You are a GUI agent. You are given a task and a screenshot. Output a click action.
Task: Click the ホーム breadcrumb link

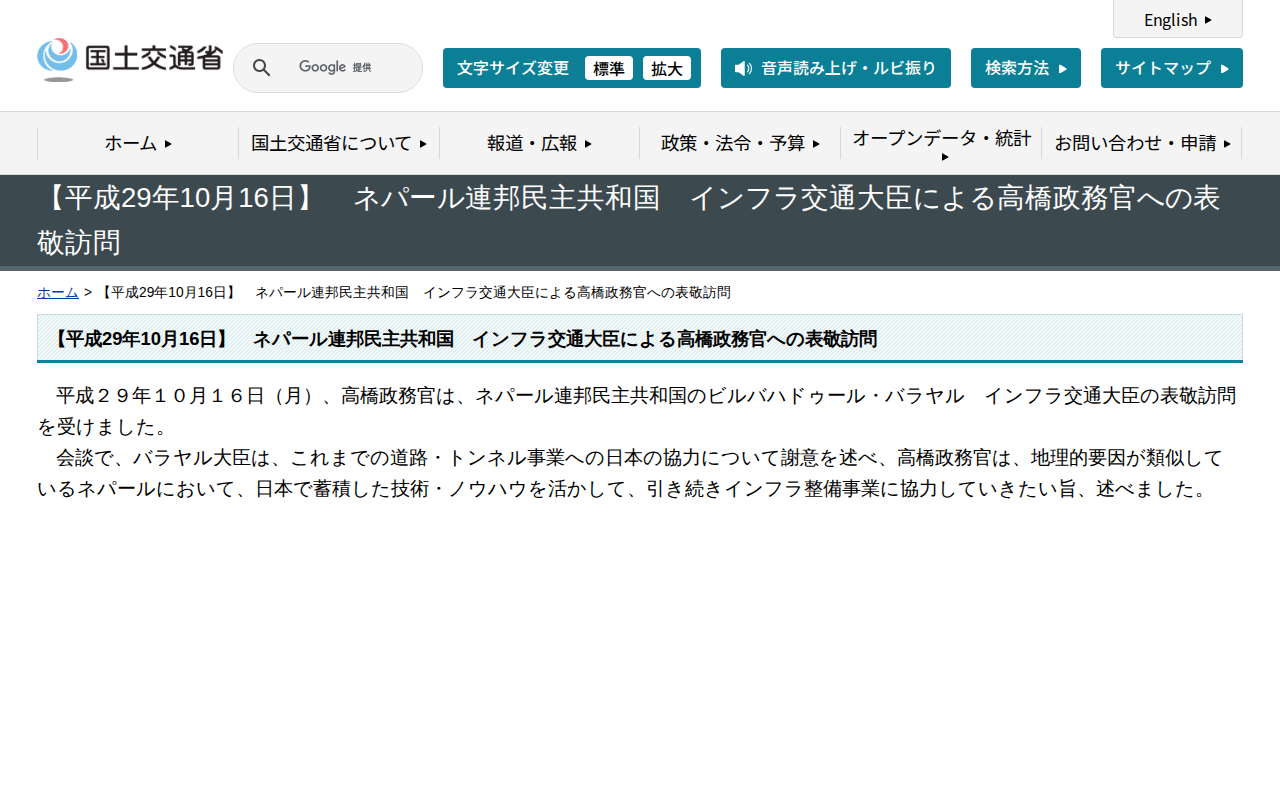[x=57, y=292]
